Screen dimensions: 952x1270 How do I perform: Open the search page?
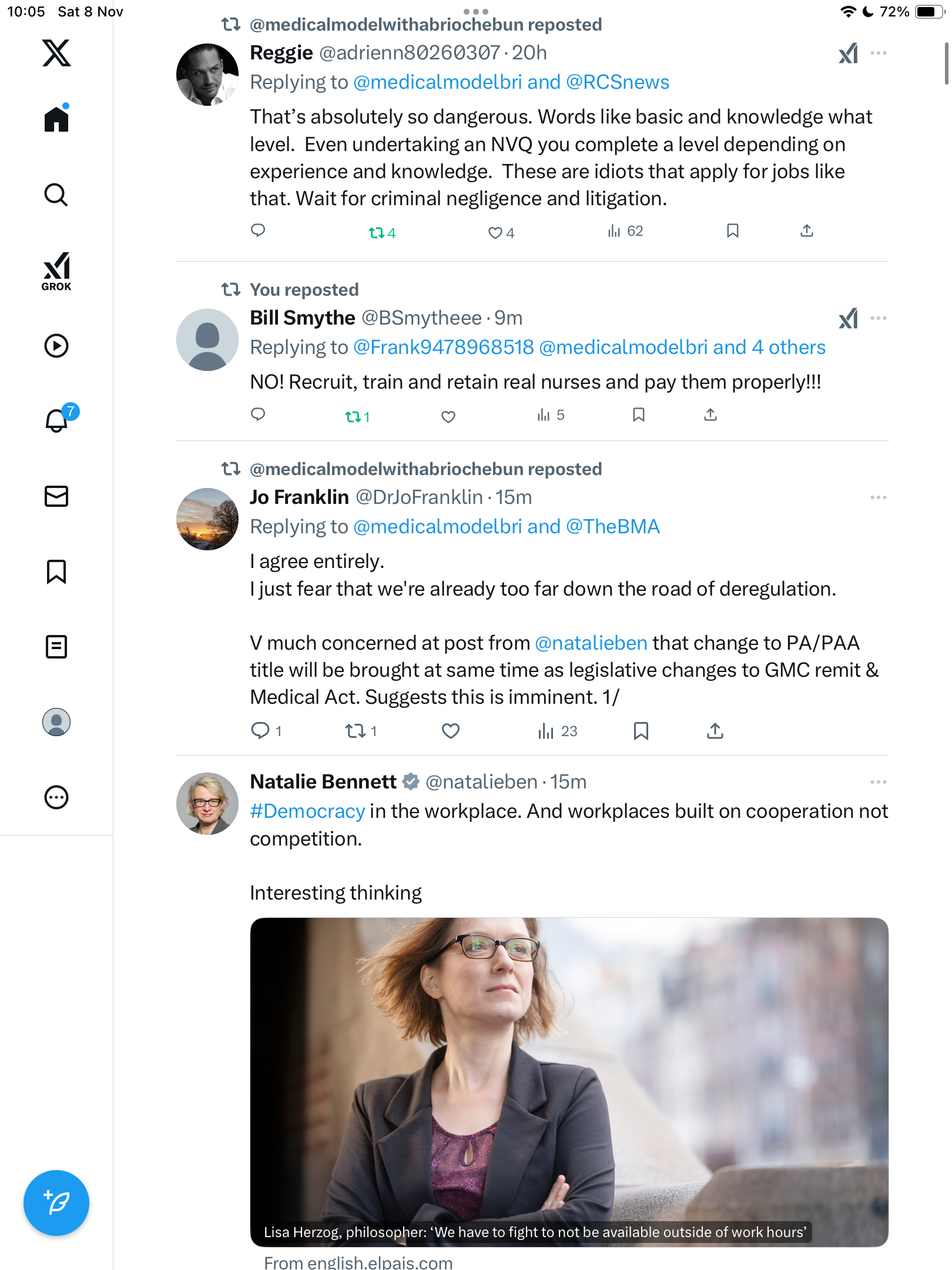pyautogui.click(x=56, y=195)
